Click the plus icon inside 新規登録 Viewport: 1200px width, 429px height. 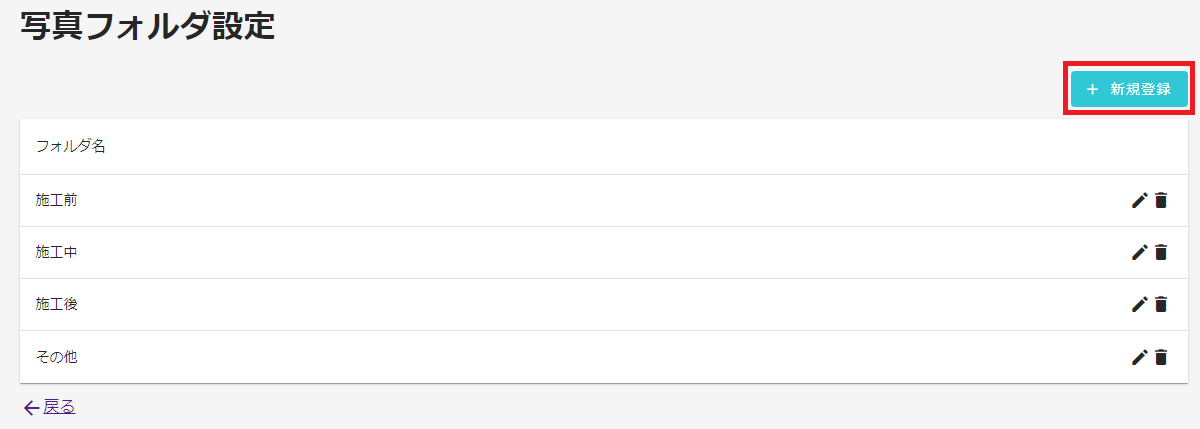tap(1092, 89)
